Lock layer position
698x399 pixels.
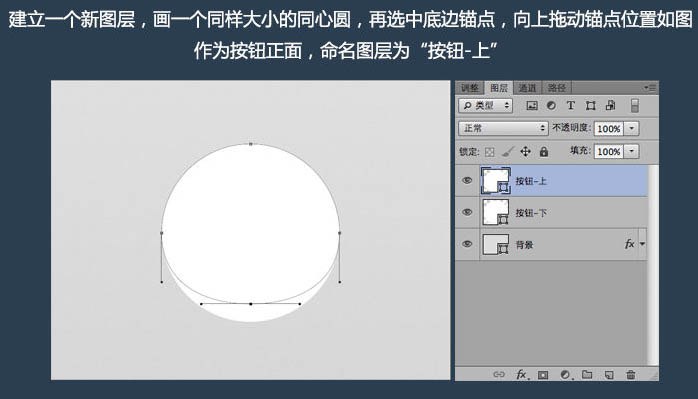(526, 152)
